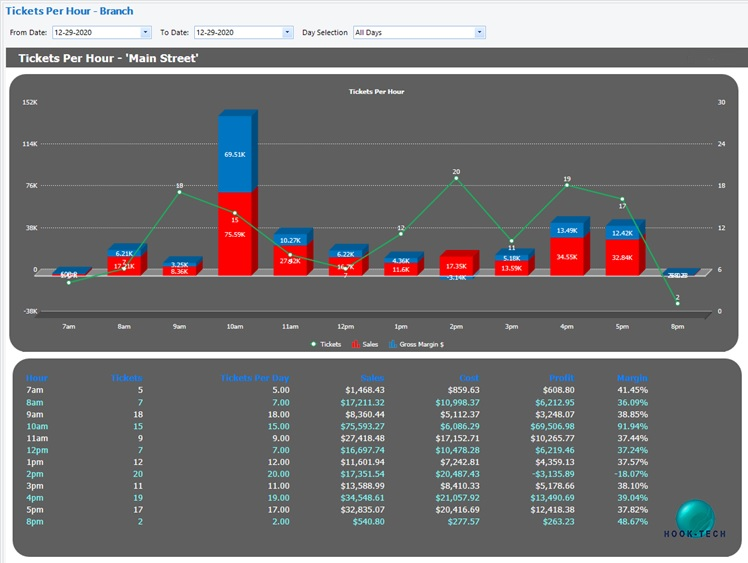The image size is (748, 563).
Task: Click the 9am tickets point labeled 18
Action: (x=179, y=192)
